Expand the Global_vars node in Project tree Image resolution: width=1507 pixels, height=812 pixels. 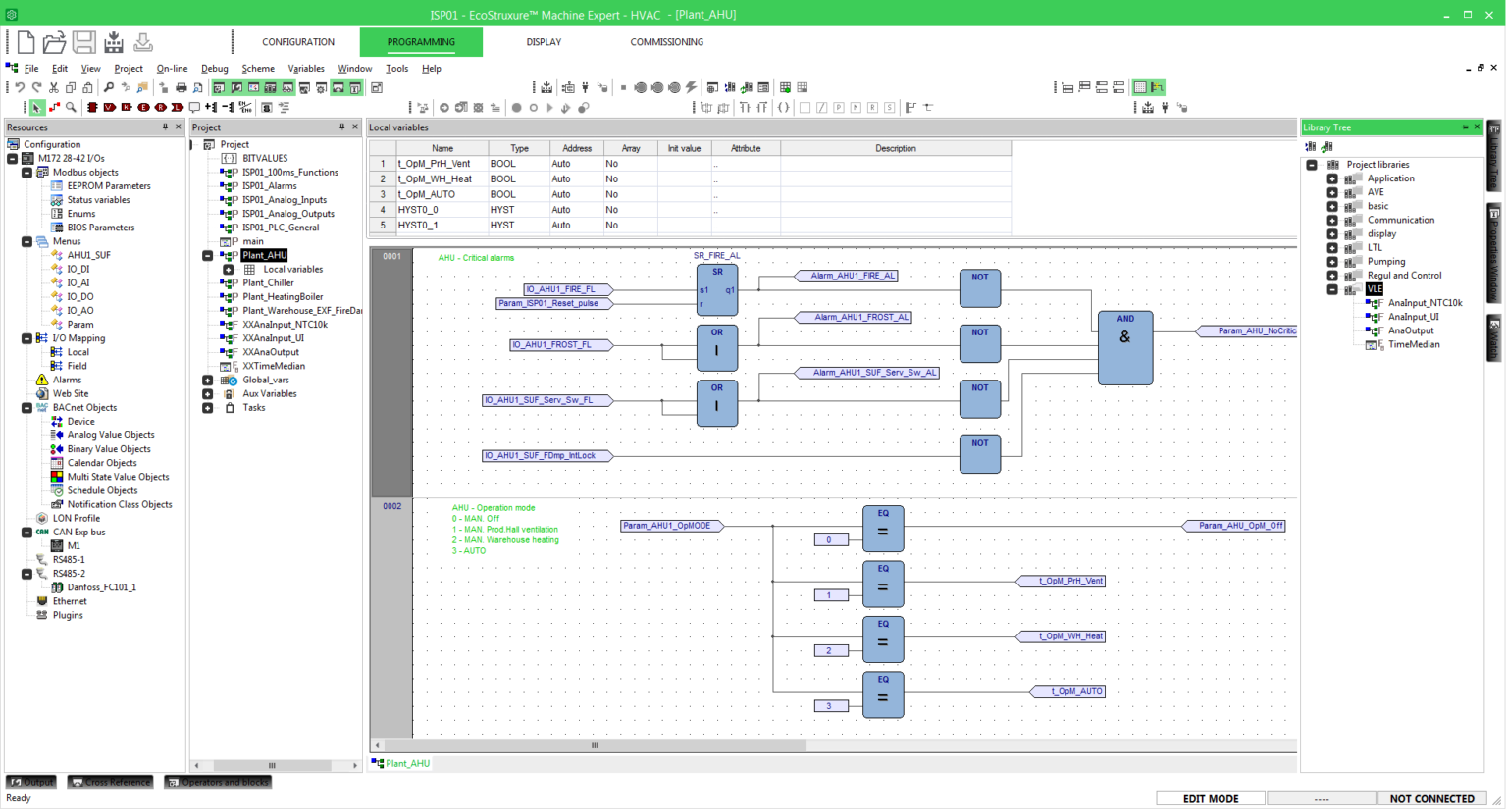(206, 380)
